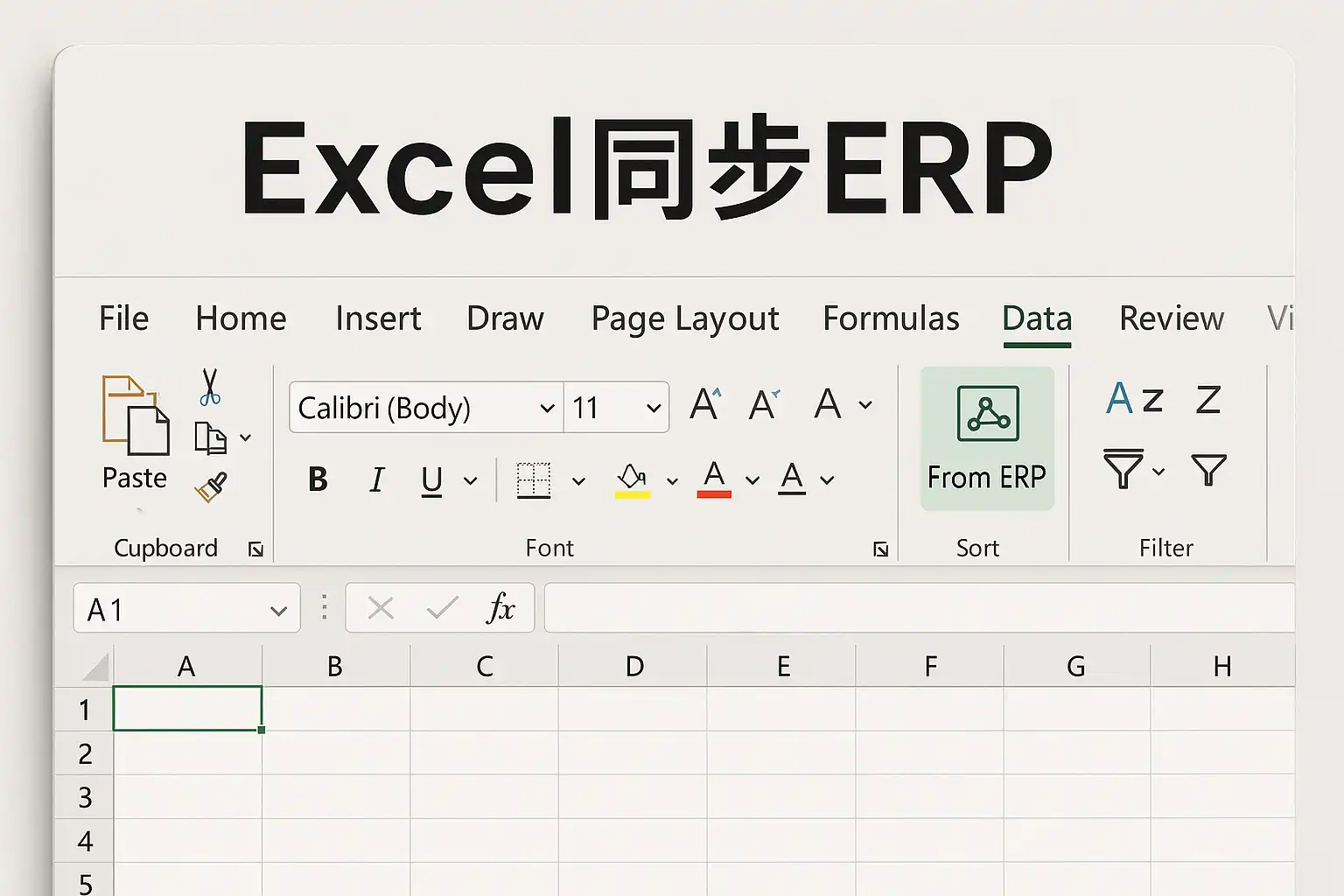Cancel entry with the formula bar X icon
This screenshot has height=896, width=1344.
[x=381, y=607]
